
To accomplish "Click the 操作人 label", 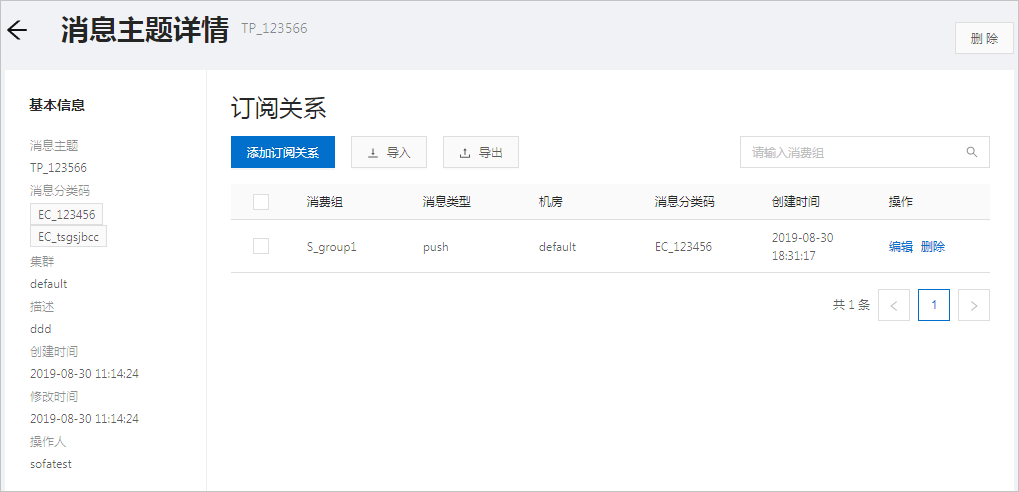I will [x=48, y=441].
